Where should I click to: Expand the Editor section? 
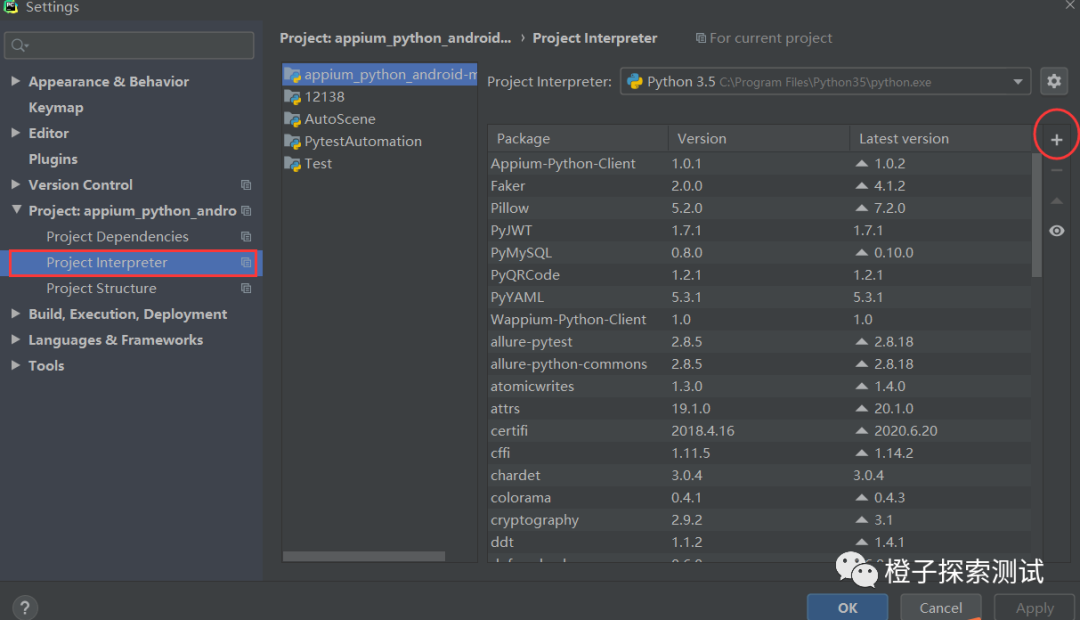15,132
